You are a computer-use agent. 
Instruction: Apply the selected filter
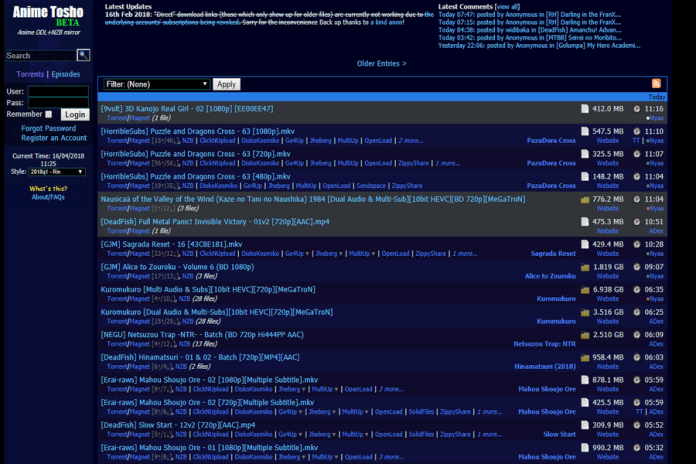pyautogui.click(x=226, y=84)
